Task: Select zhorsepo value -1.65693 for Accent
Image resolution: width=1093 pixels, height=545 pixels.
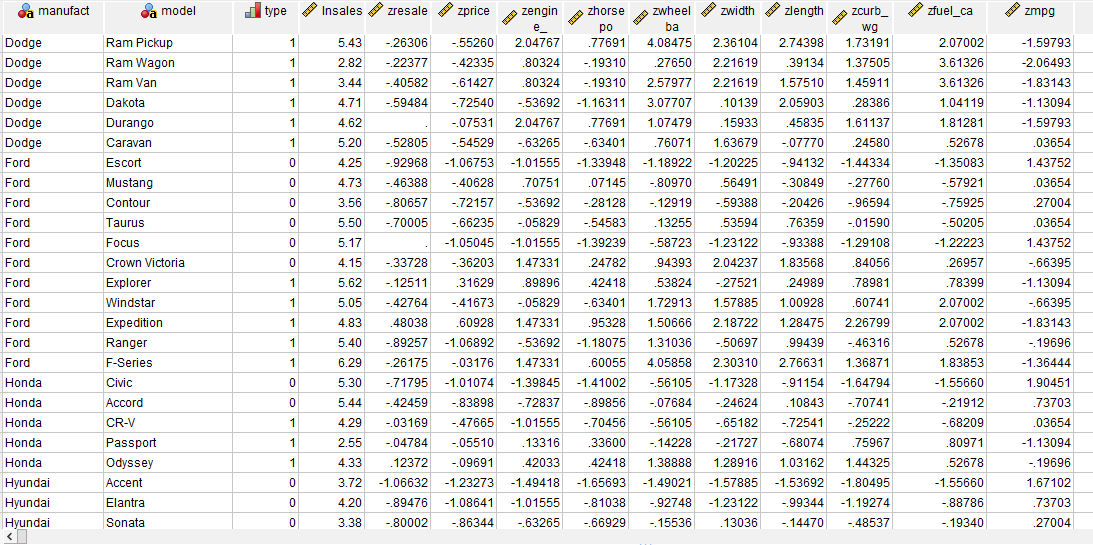Action: (x=596, y=483)
